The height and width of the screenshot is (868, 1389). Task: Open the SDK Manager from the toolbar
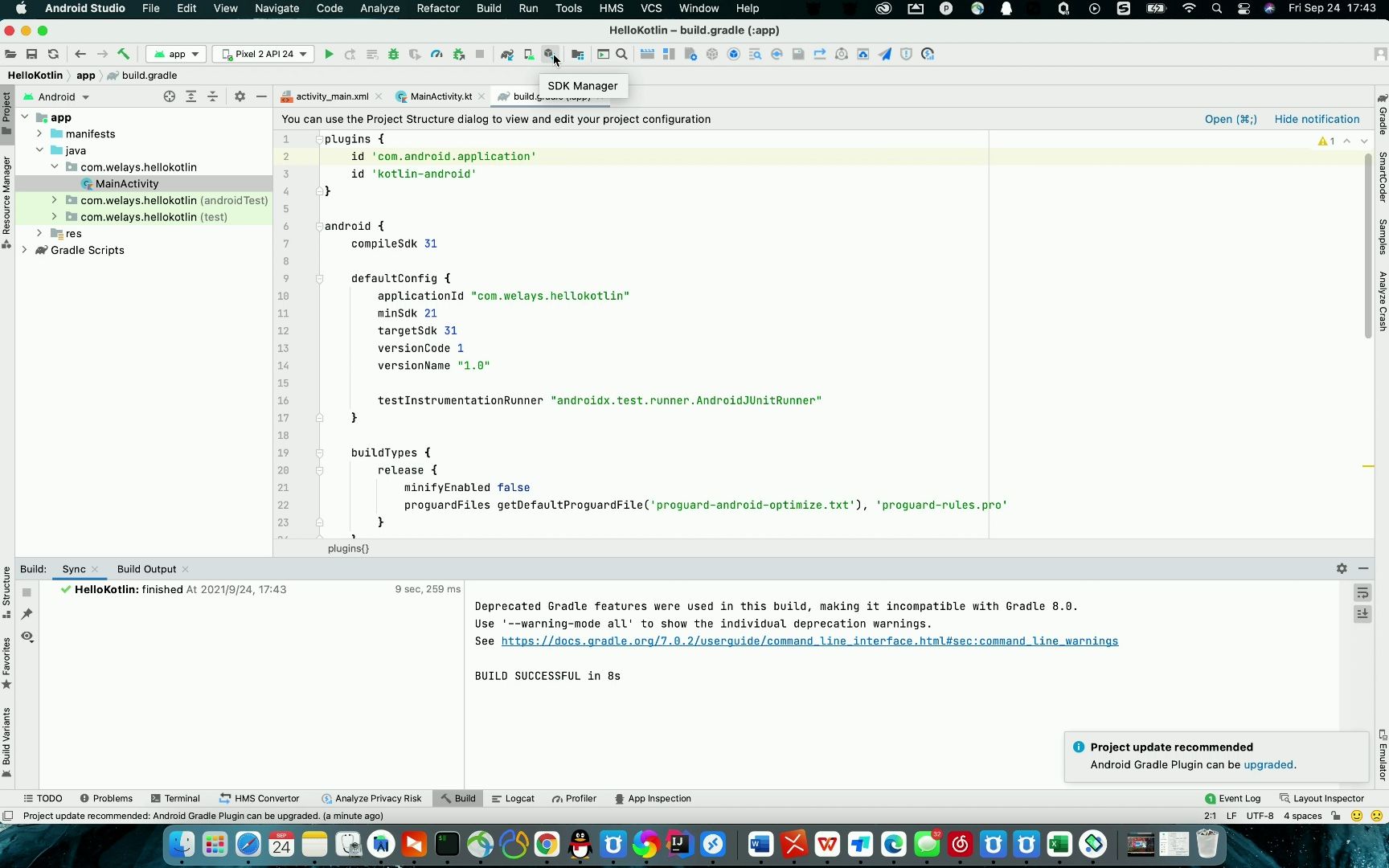550,54
